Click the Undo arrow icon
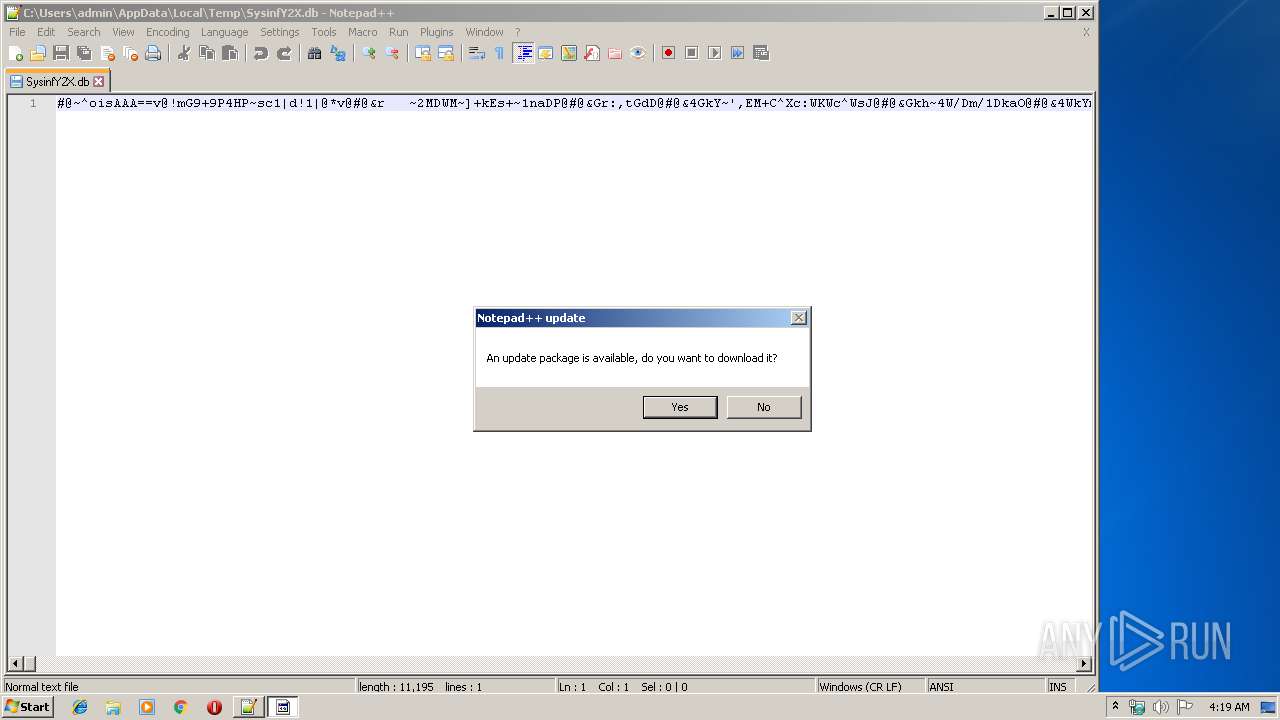The image size is (1280, 720). [x=261, y=53]
